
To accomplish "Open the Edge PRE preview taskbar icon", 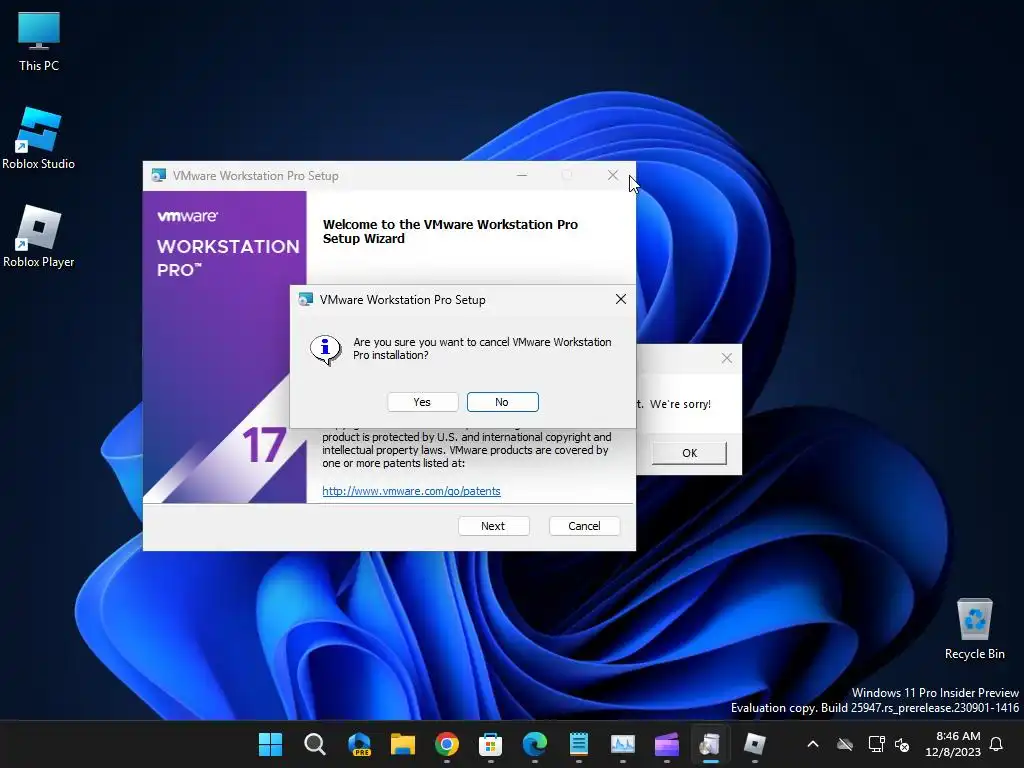I will pyautogui.click(x=359, y=744).
